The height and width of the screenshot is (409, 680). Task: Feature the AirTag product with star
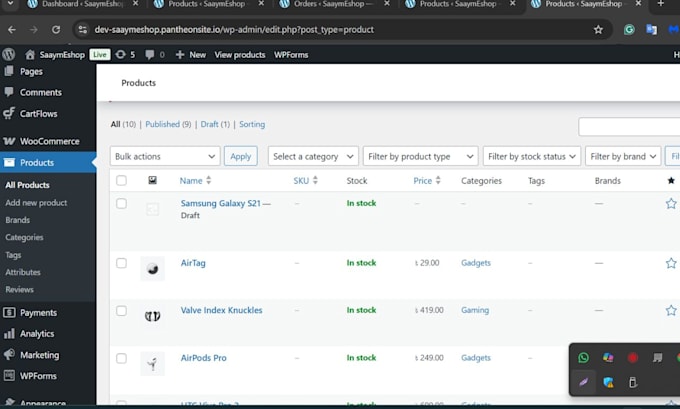pos(671,263)
